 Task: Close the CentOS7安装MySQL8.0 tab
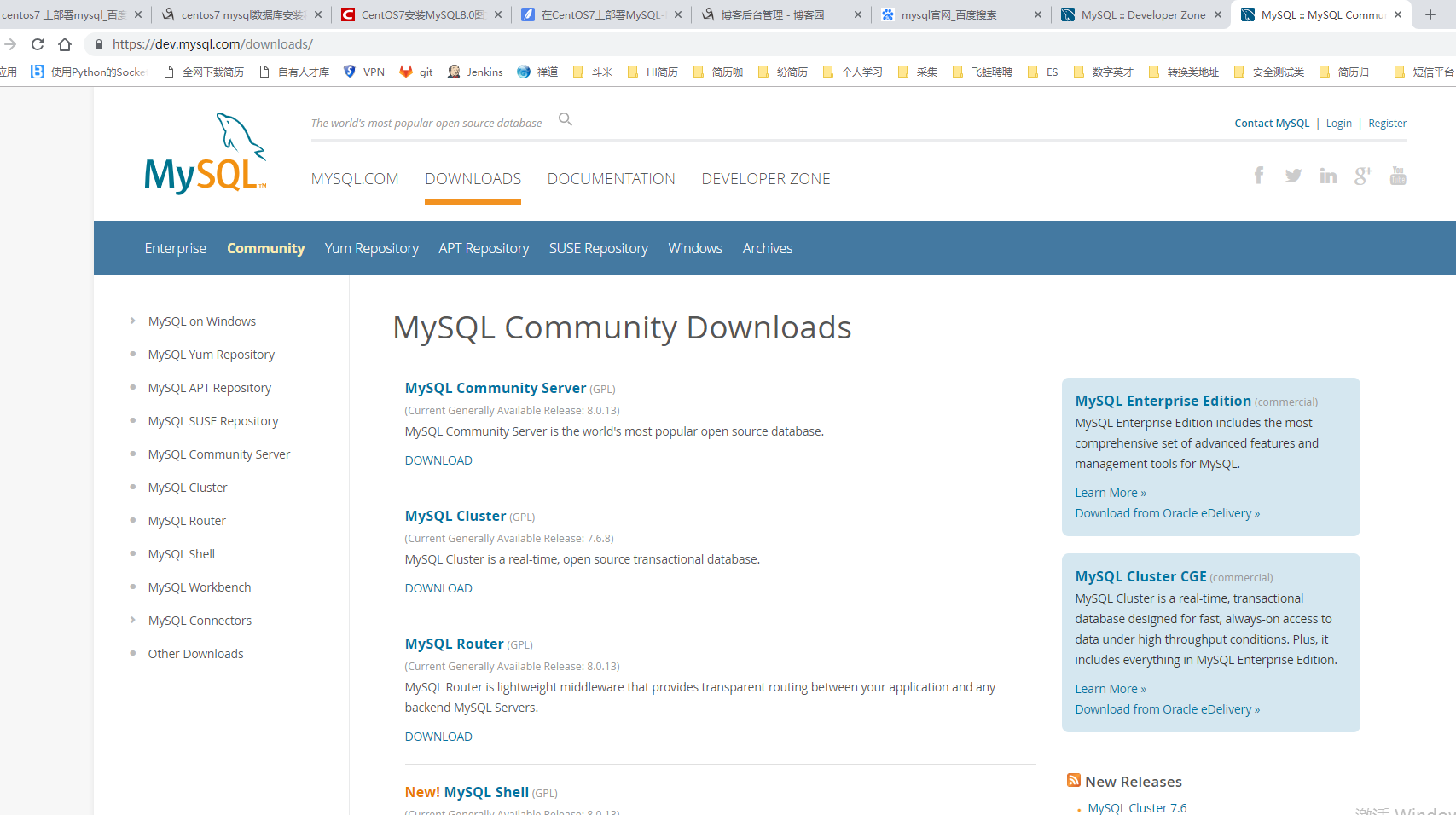coord(498,14)
